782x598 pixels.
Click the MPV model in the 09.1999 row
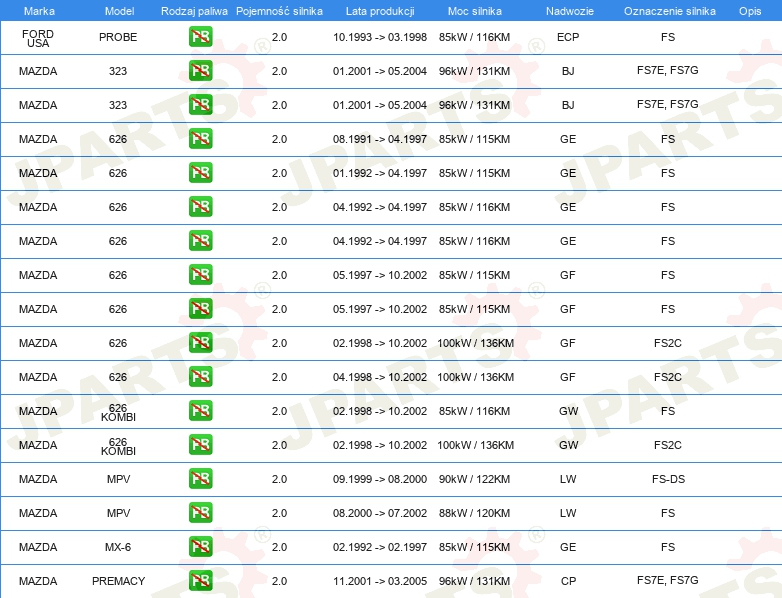pos(118,479)
